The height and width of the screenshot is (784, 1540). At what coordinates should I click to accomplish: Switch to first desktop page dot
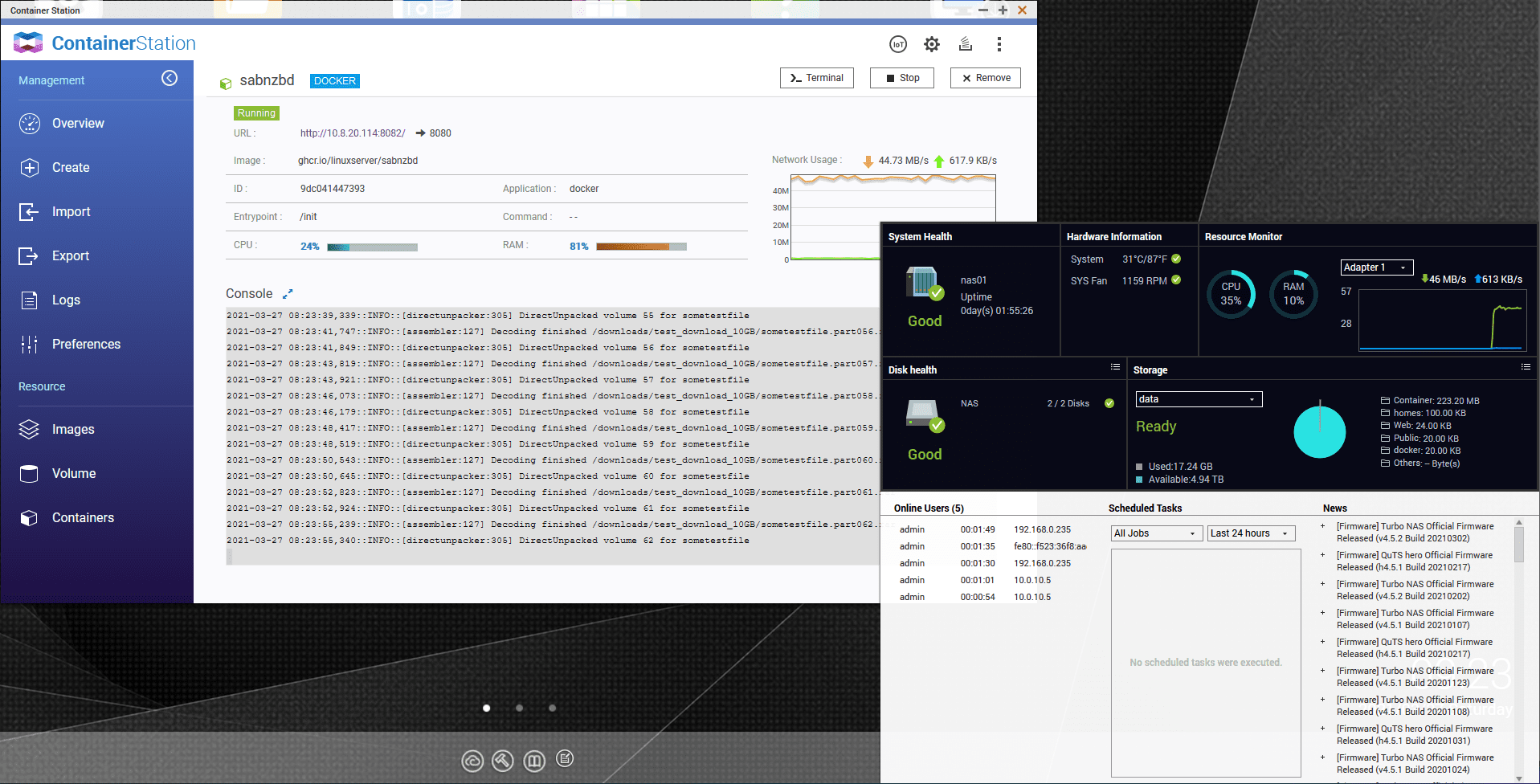tap(486, 708)
